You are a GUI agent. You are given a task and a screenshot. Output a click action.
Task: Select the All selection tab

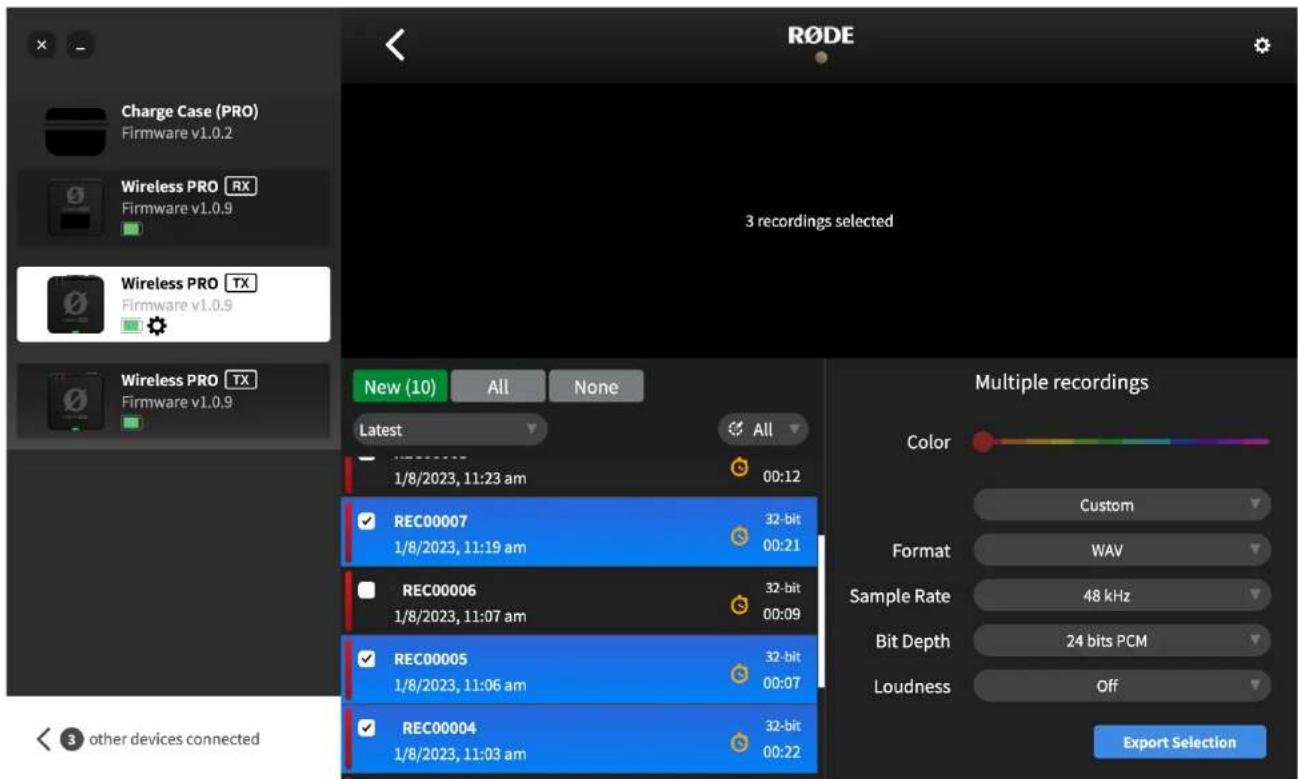498,387
